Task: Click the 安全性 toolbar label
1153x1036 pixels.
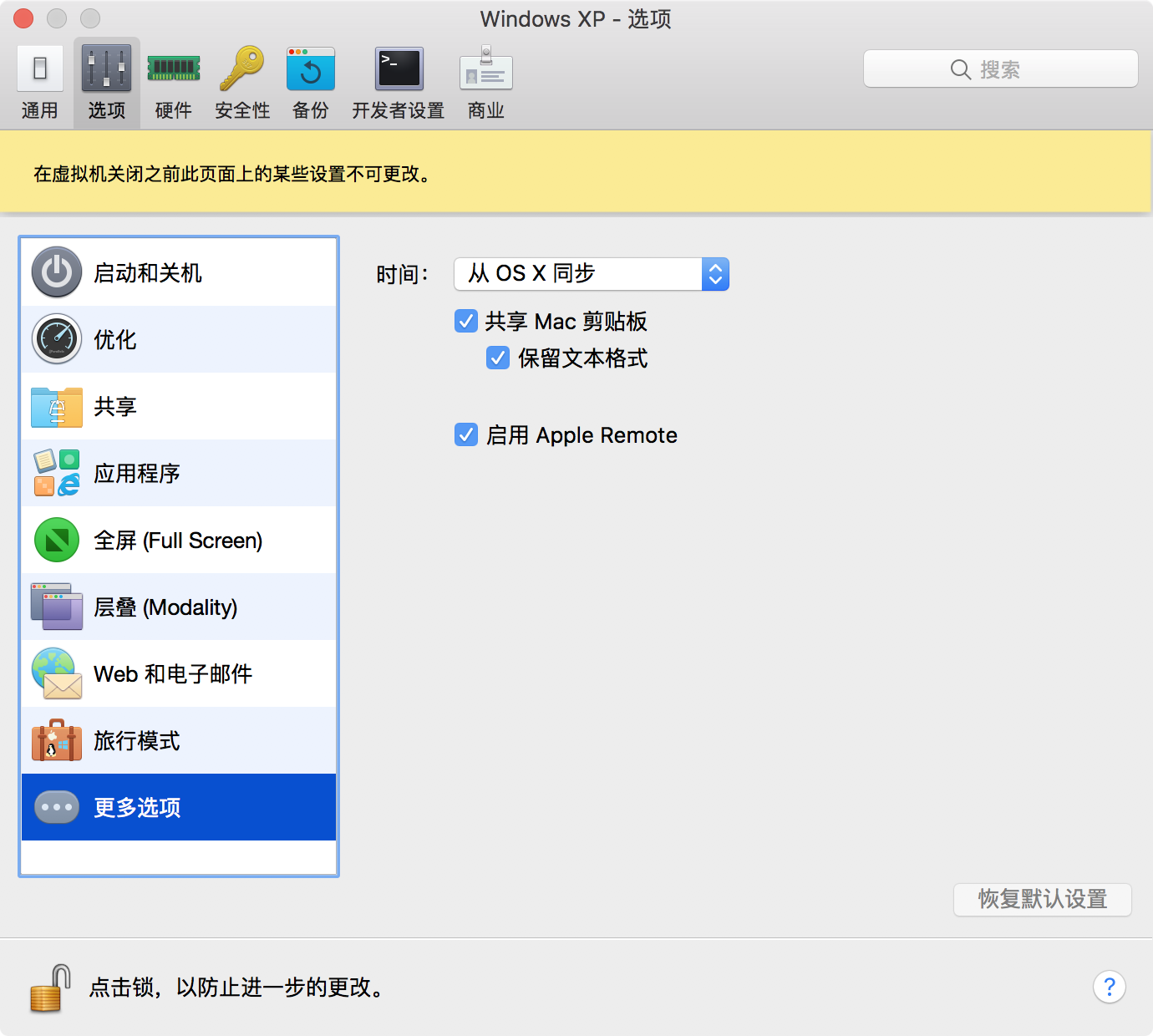Action: [242, 110]
